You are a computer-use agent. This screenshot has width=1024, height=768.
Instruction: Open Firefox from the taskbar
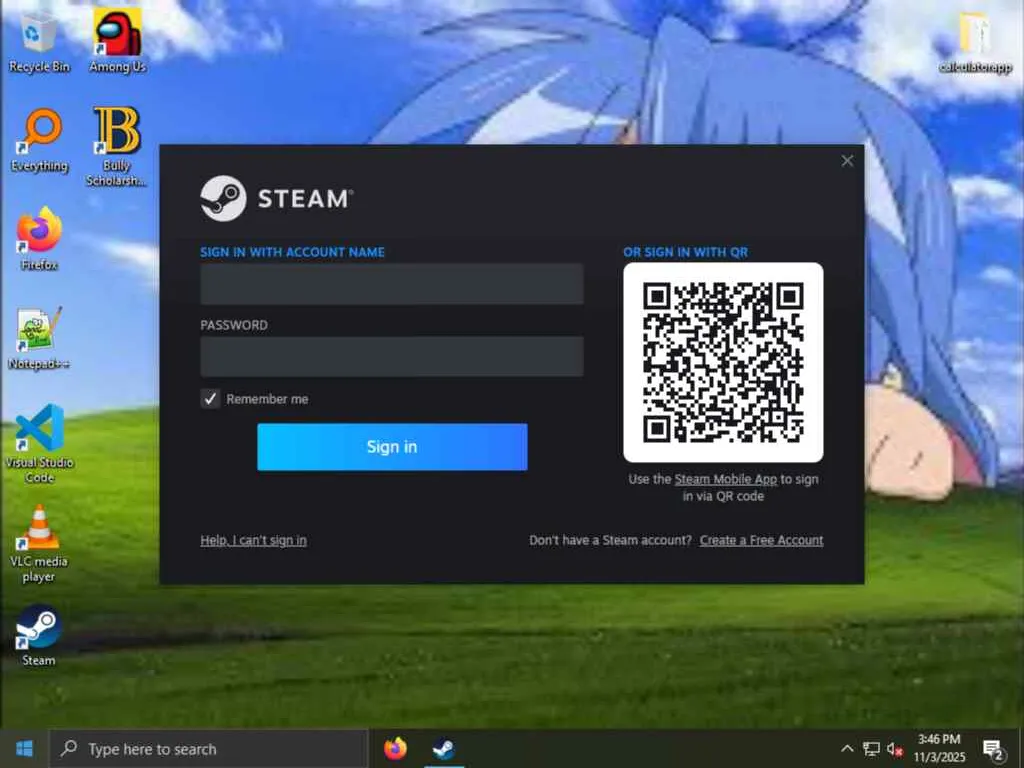tap(395, 748)
